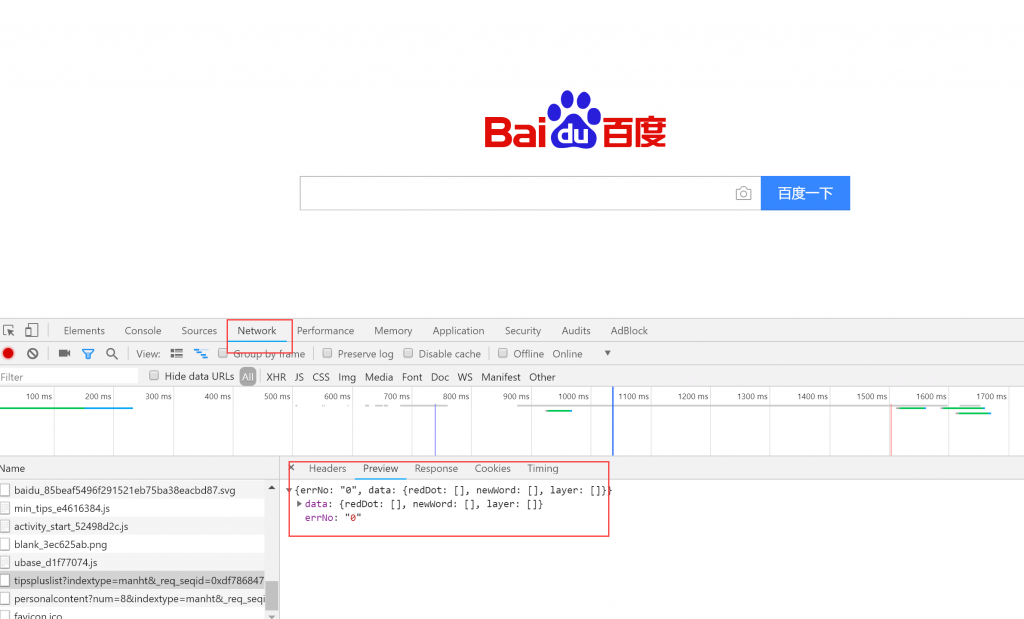
Task: Open the Elements tab
Action: coord(84,330)
